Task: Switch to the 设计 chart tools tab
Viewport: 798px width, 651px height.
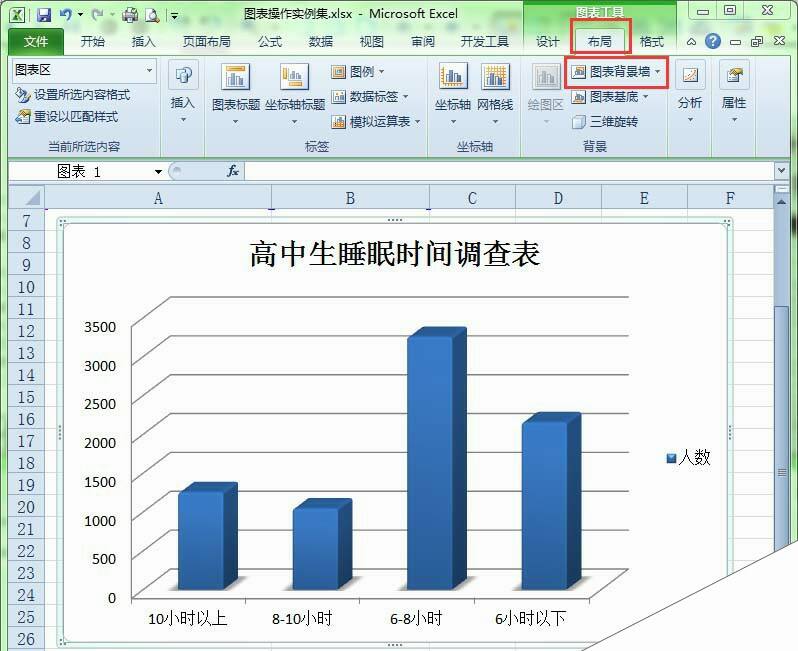Action: click(548, 42)
